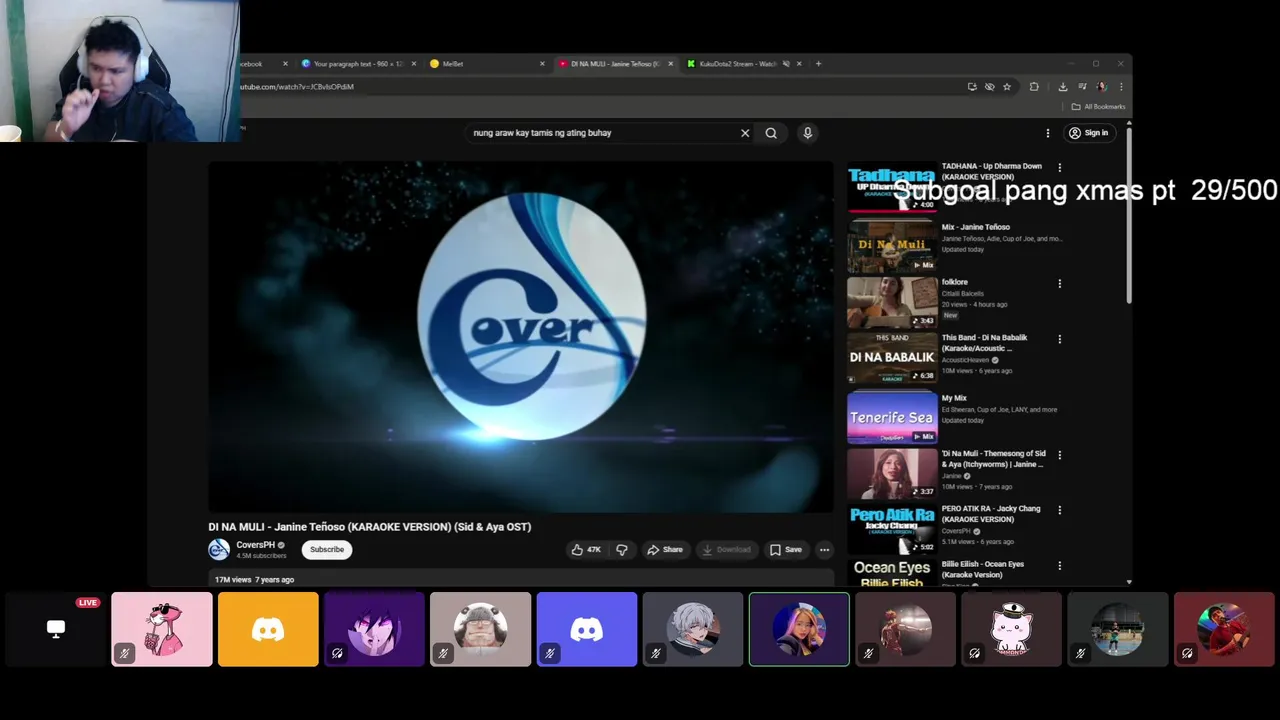The image size is (1280, 720).
Task: Click the Sign in button
Action: click(1089, 133)
